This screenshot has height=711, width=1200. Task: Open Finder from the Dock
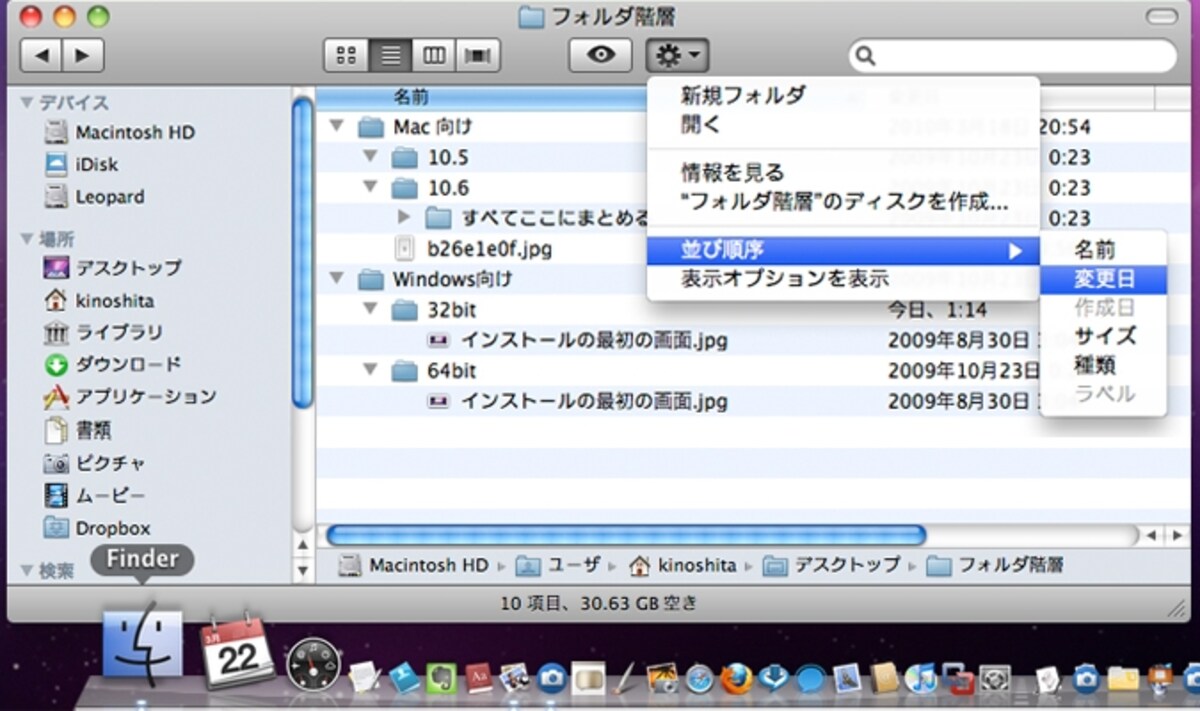pyautogui.click(x=142, y=645)
